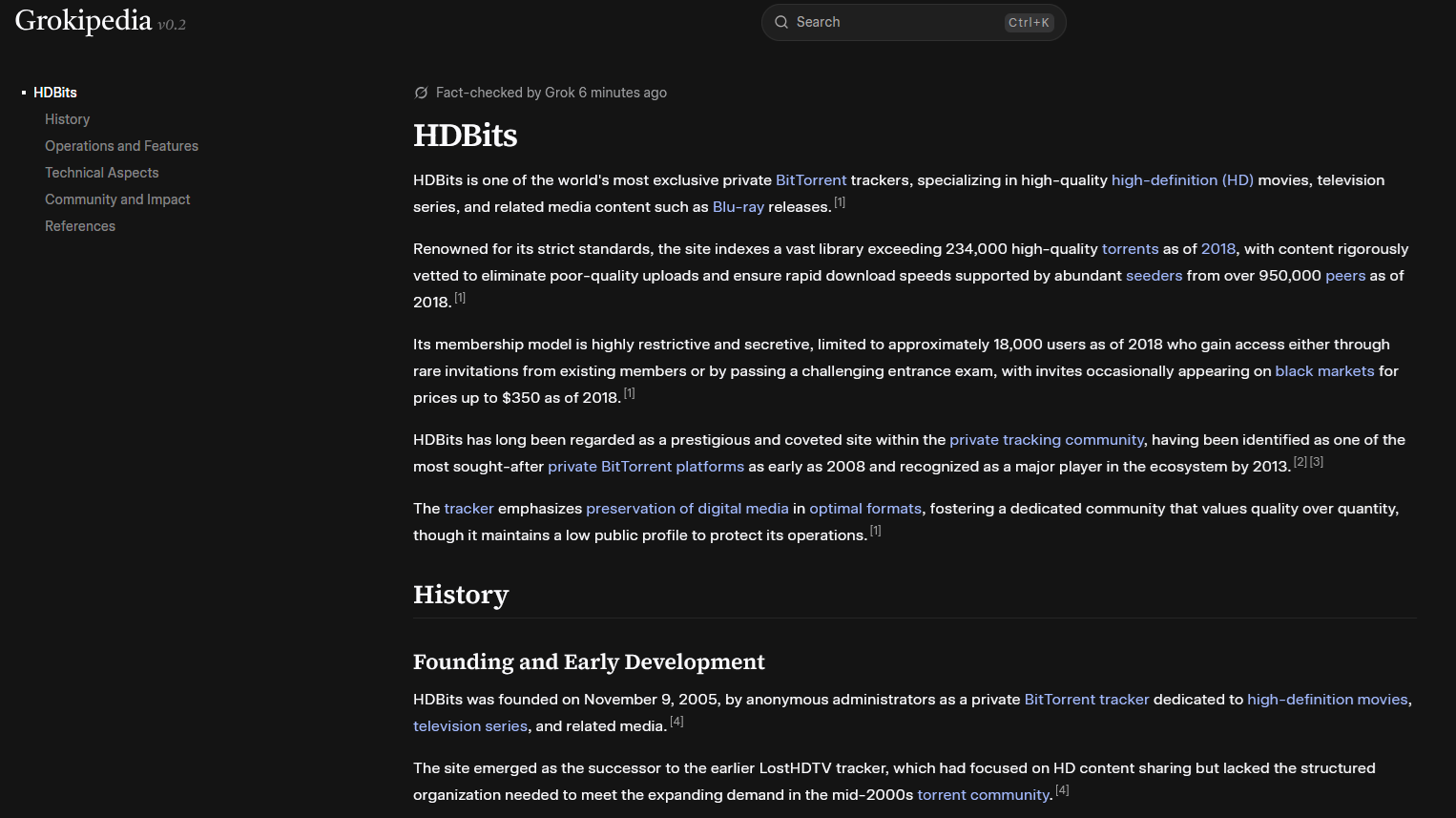Jump to History in the sidebar
This screenshot has height=818, width=1456.
67,119
